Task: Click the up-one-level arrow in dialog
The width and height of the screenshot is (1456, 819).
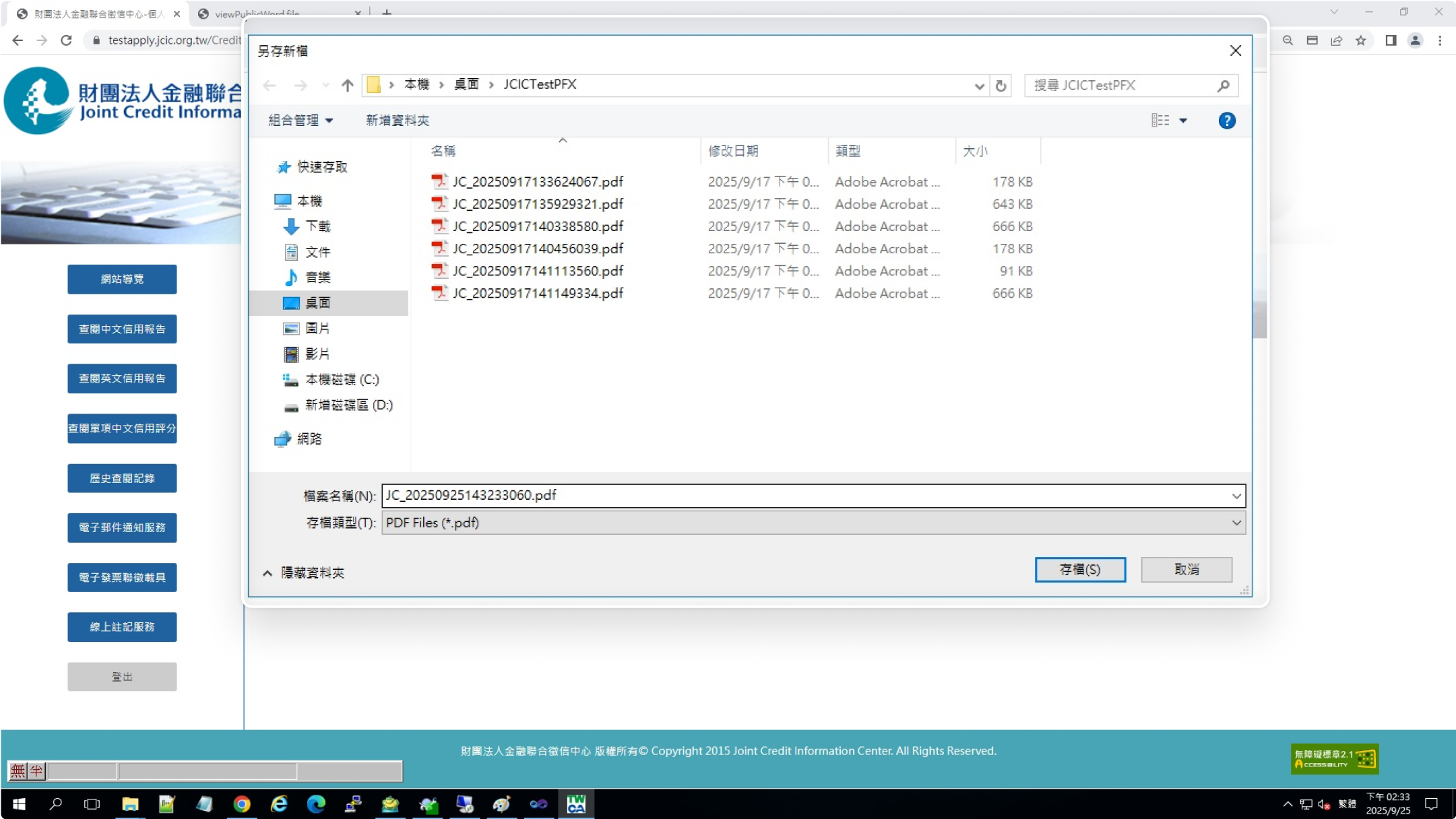Action: 347,86
